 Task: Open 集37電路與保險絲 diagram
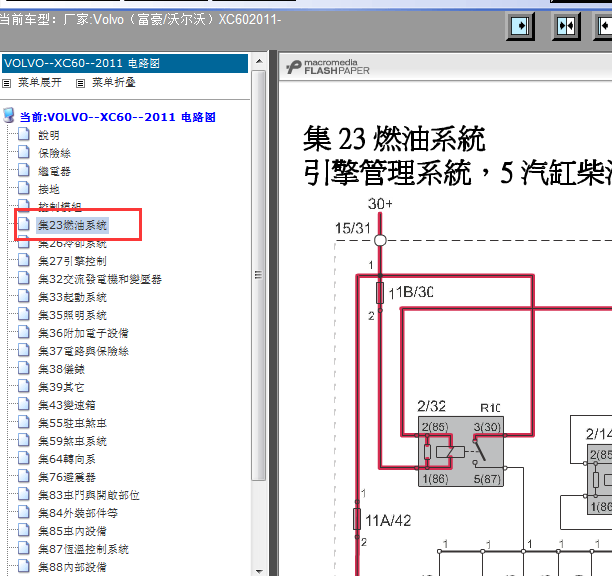[83, 351]
